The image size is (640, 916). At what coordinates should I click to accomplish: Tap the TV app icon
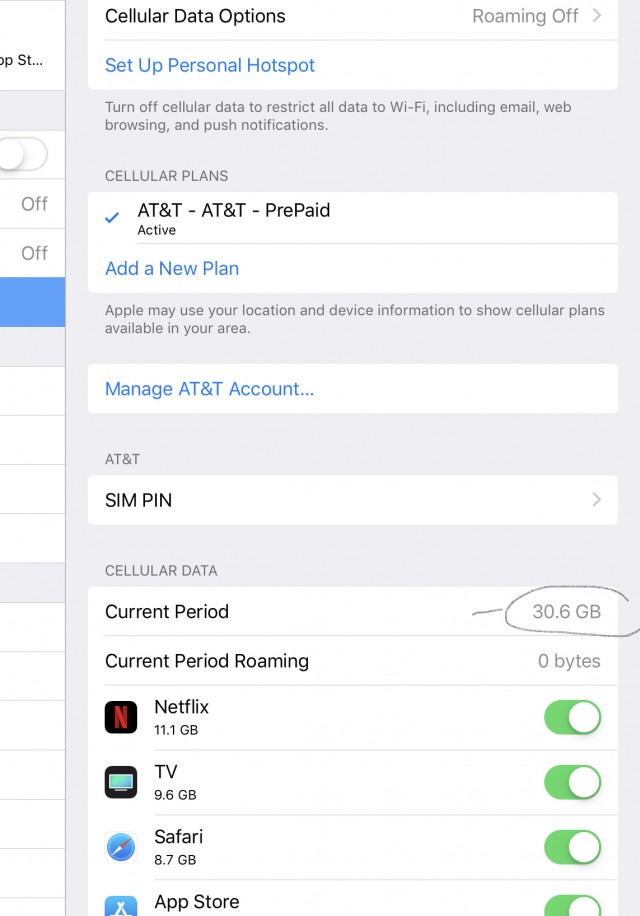[x=121, y=782]
